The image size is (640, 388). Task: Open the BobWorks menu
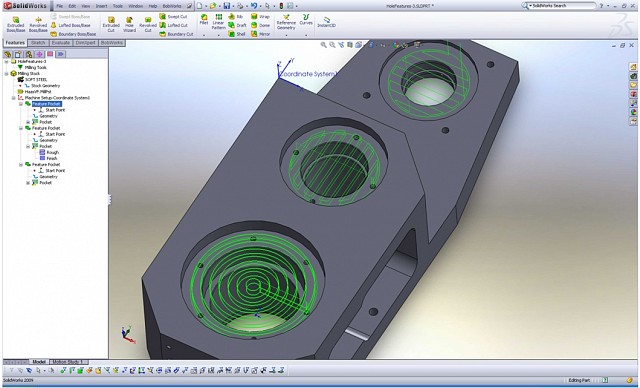click(171, 6)
